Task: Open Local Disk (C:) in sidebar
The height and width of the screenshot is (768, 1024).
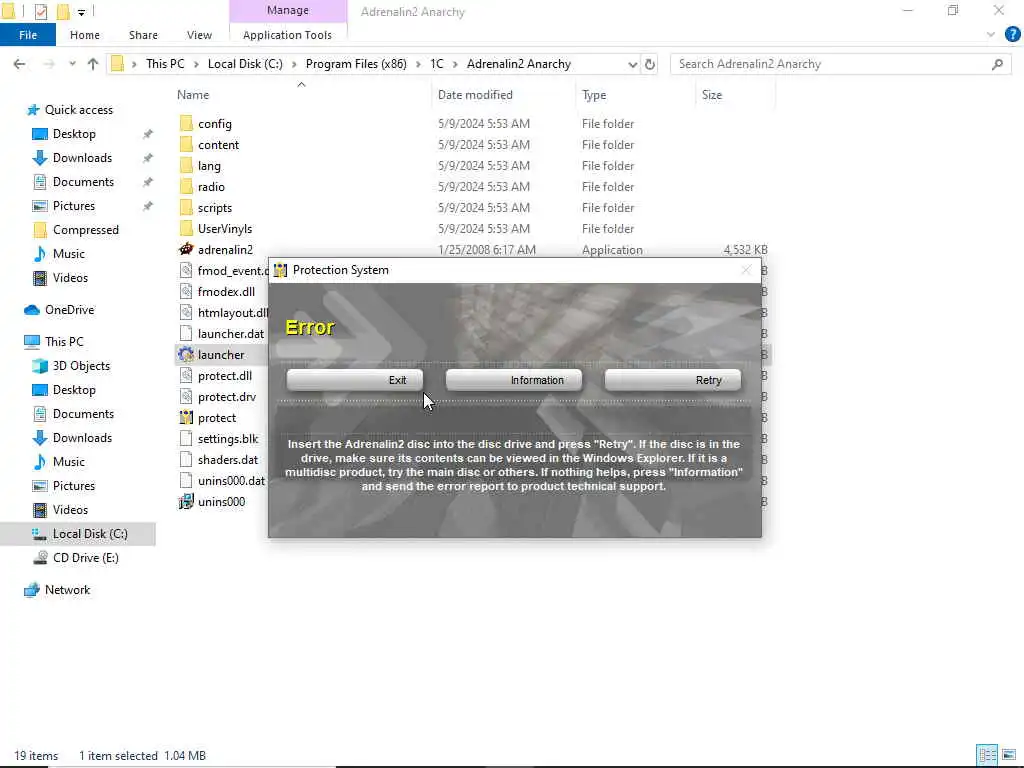Action: tap(90, 534)
